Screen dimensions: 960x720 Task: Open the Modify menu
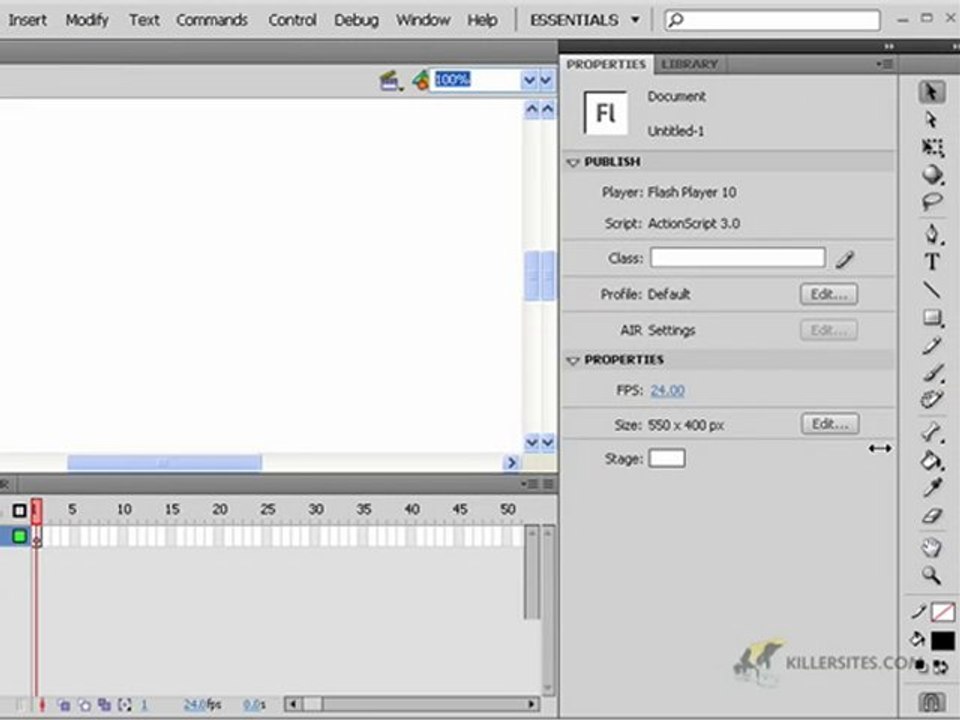click(87, 20)
